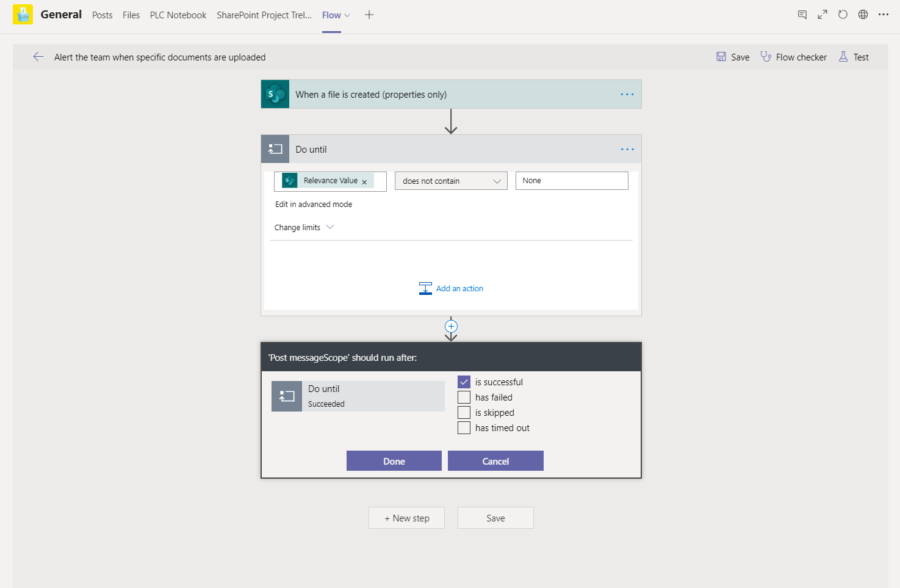
Task: Open the SharePoint trigger icon on the first step
Action: tap(274, 94)
